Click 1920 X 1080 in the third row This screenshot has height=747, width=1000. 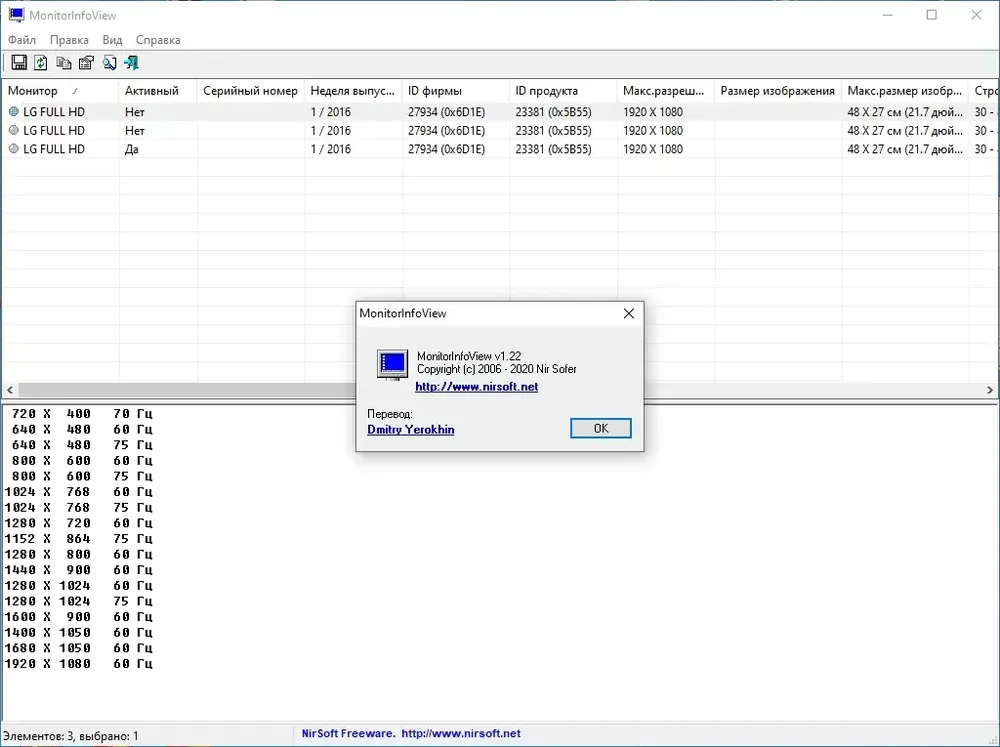(x=653, y=149)
